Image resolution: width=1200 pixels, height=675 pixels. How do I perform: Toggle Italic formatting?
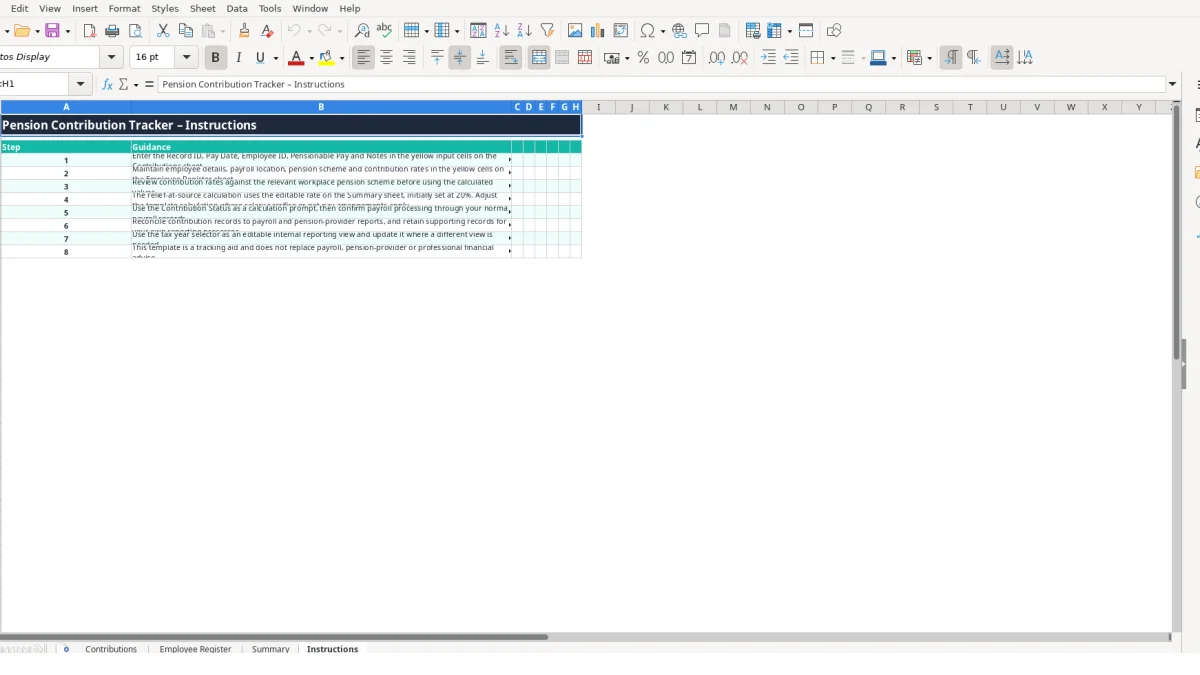(x=238, y=58)
